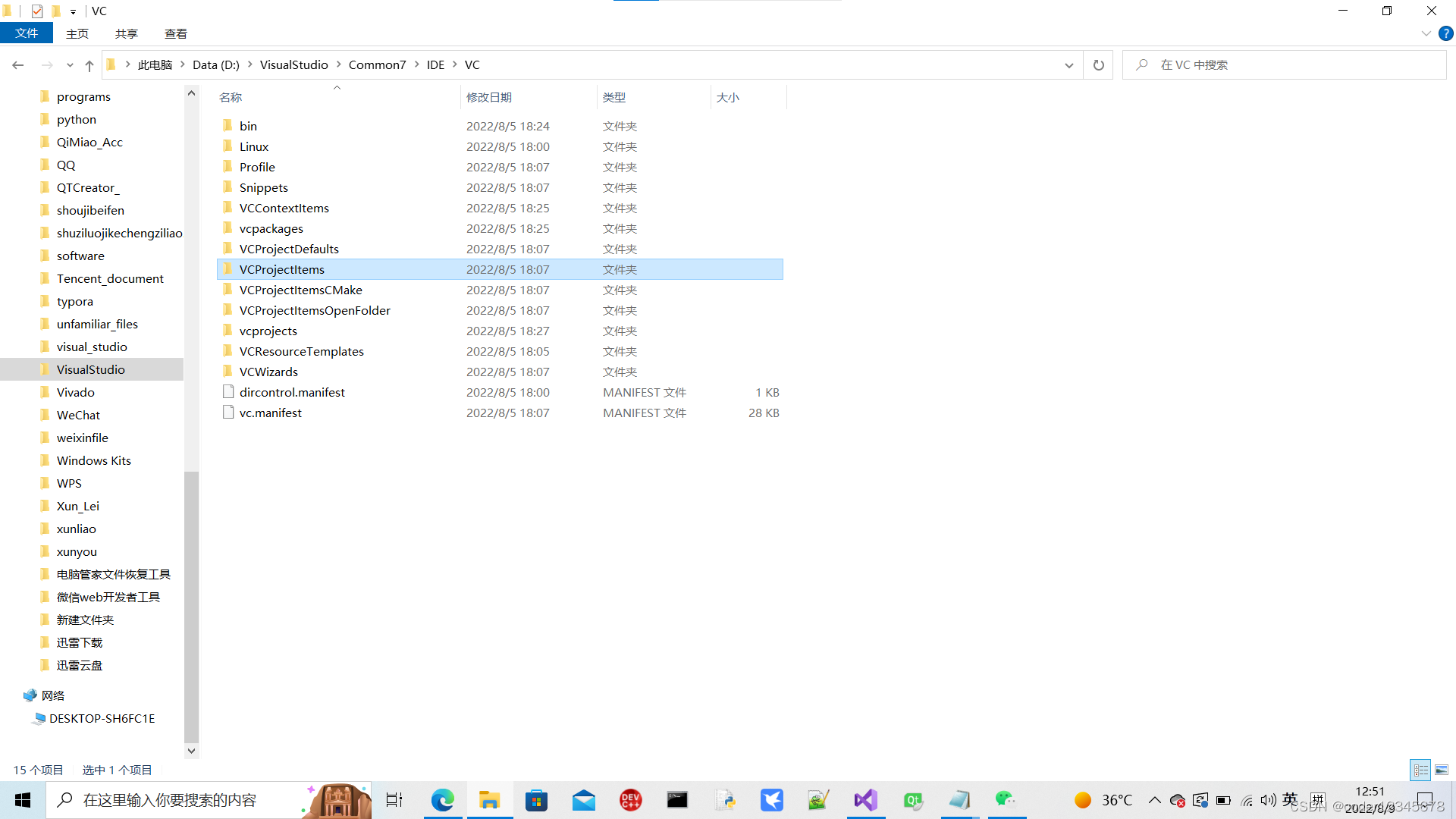Open recent locations dropdown arrow
The height and width of the screenshot is (819, 1456).
click(70, 66)
